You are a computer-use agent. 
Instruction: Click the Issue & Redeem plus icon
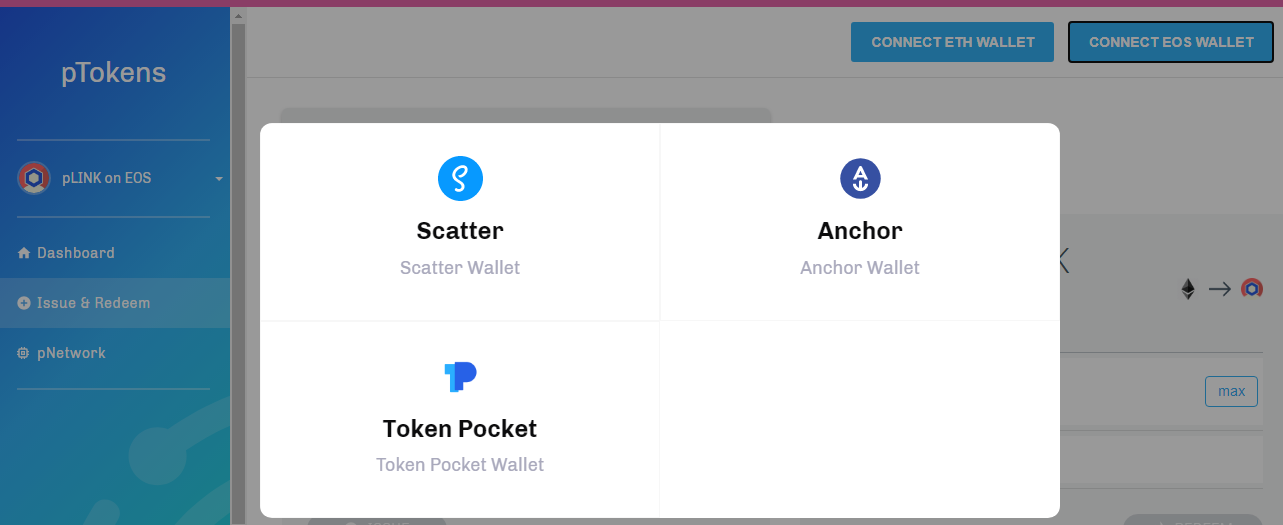[24, 303]
